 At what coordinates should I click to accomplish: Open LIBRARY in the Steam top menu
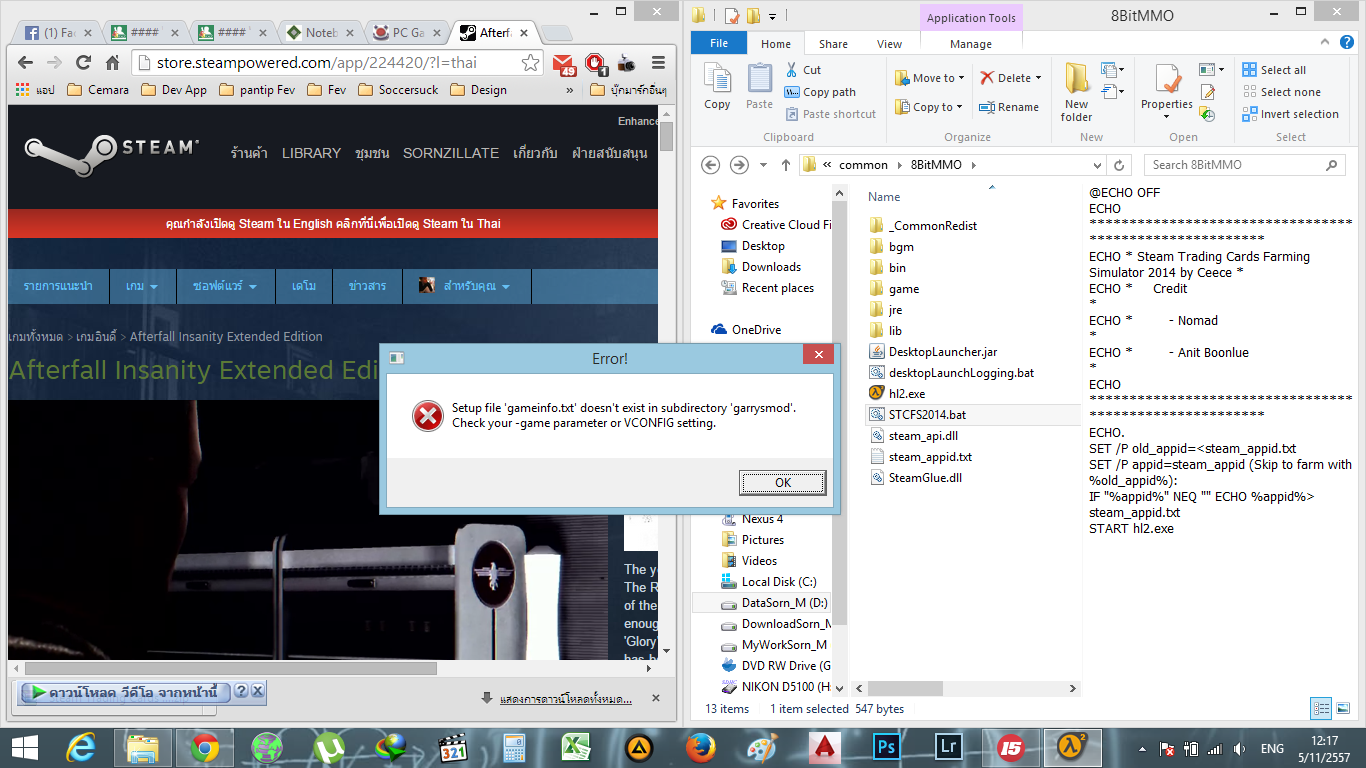(x=311, y=153)
